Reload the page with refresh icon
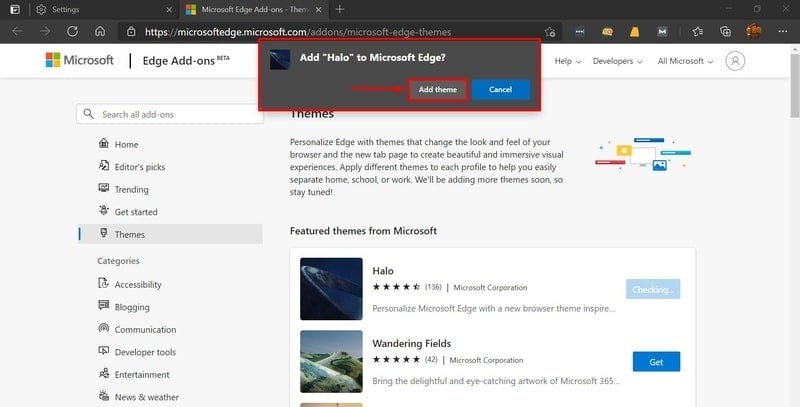Viewport: 800px width, 407px height. coord(72,32)
